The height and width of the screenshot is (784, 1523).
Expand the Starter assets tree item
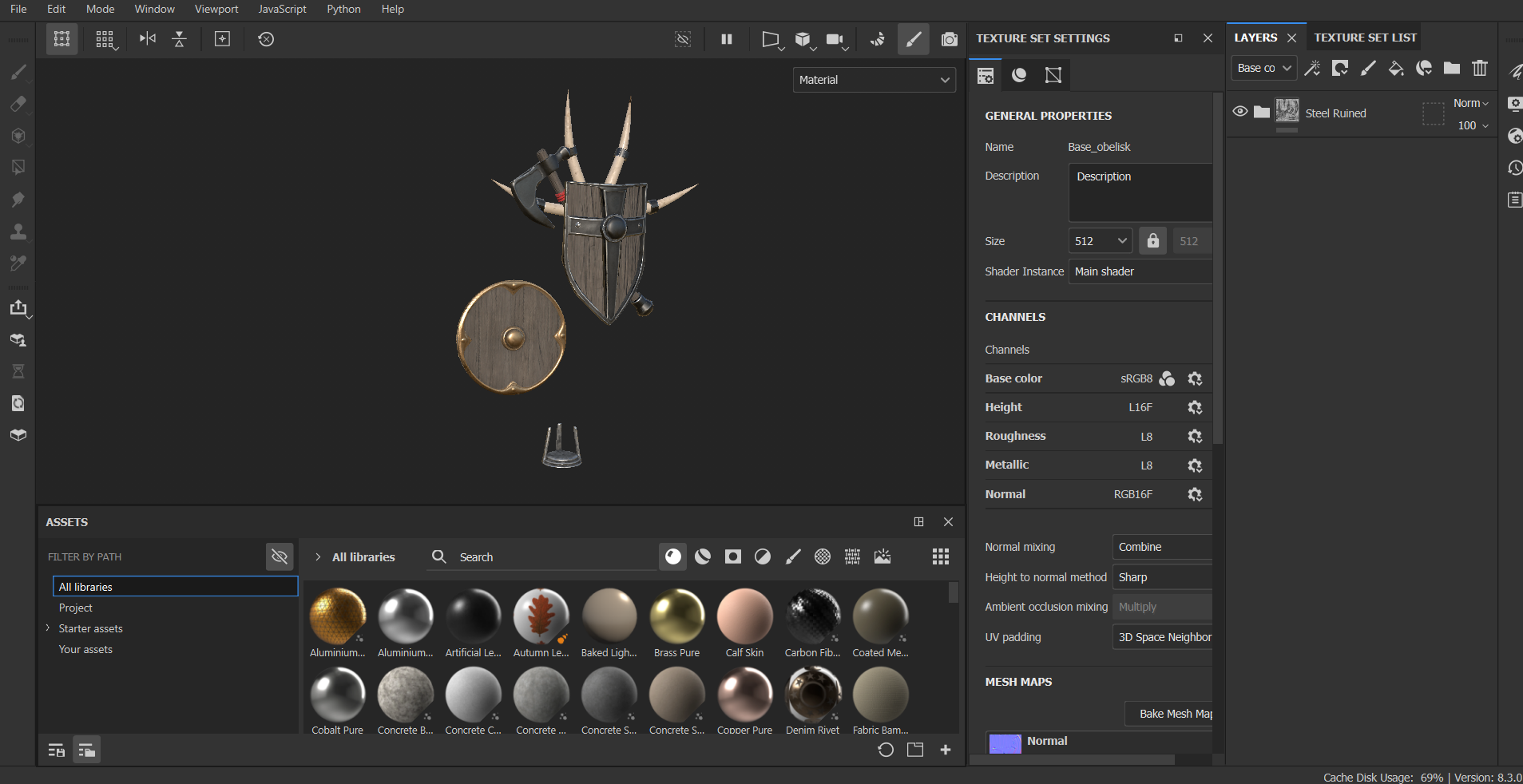[48, 628]
